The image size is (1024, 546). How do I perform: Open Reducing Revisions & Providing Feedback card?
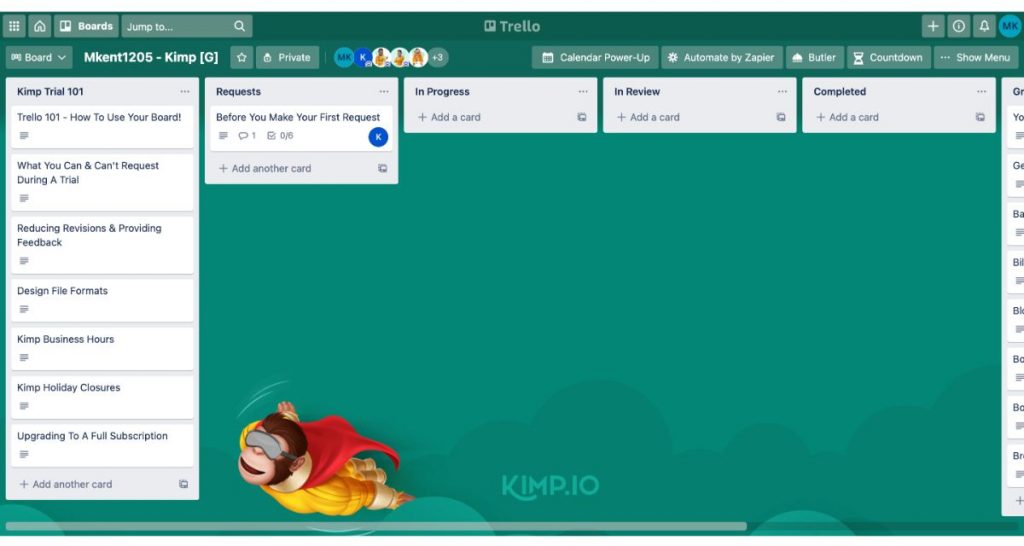coord(103,244)
